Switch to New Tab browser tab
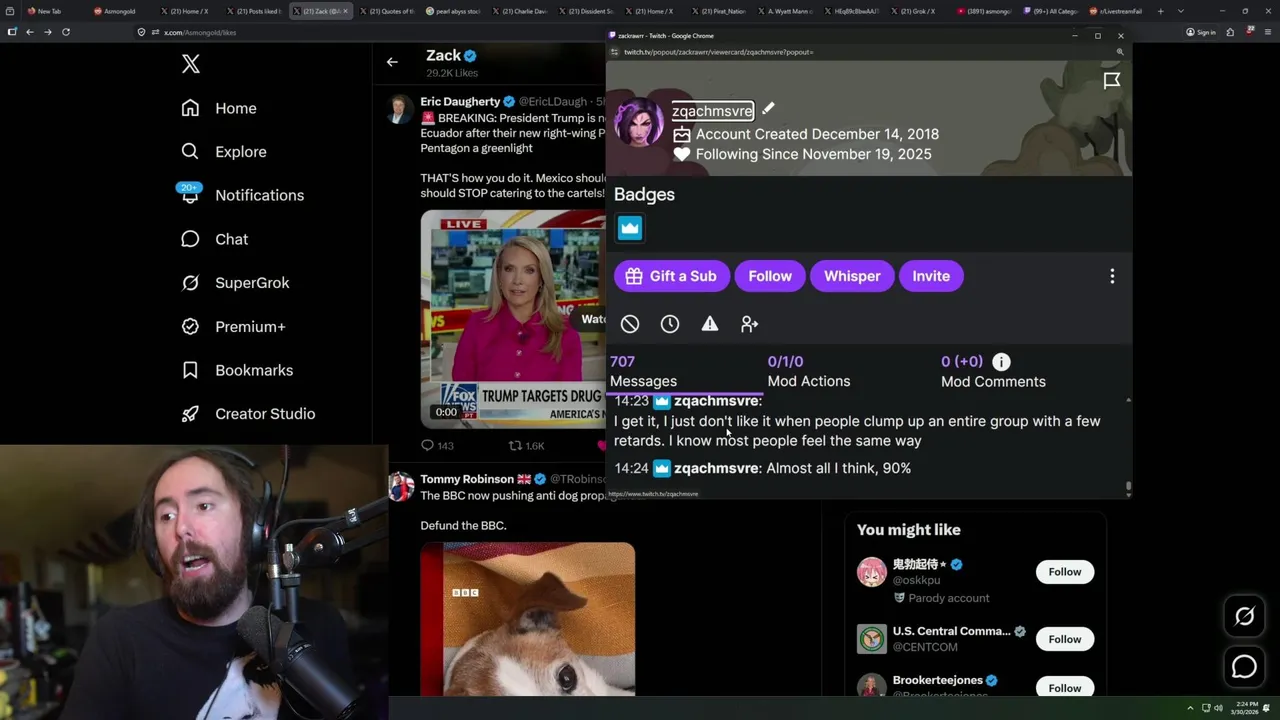Viewport: 1280px width, 720px height. (x=50, y=11)
